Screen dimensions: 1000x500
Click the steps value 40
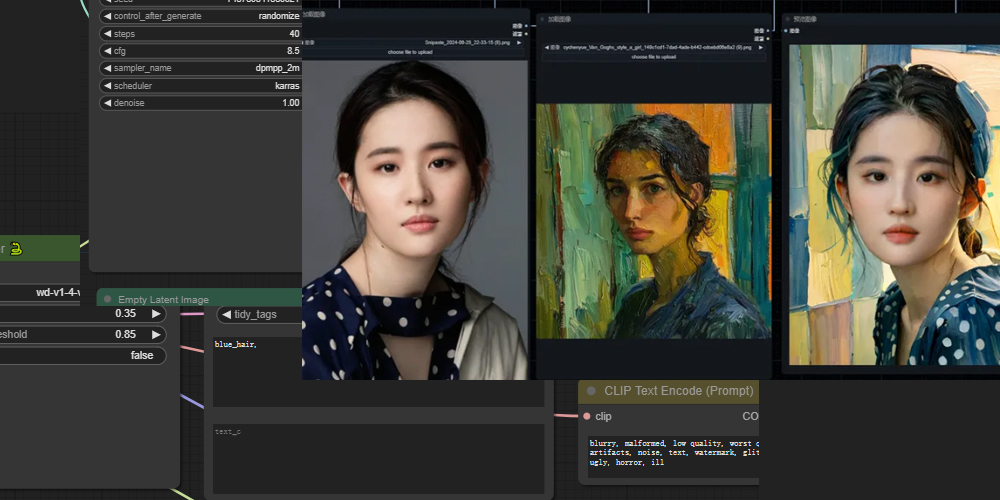294,34
